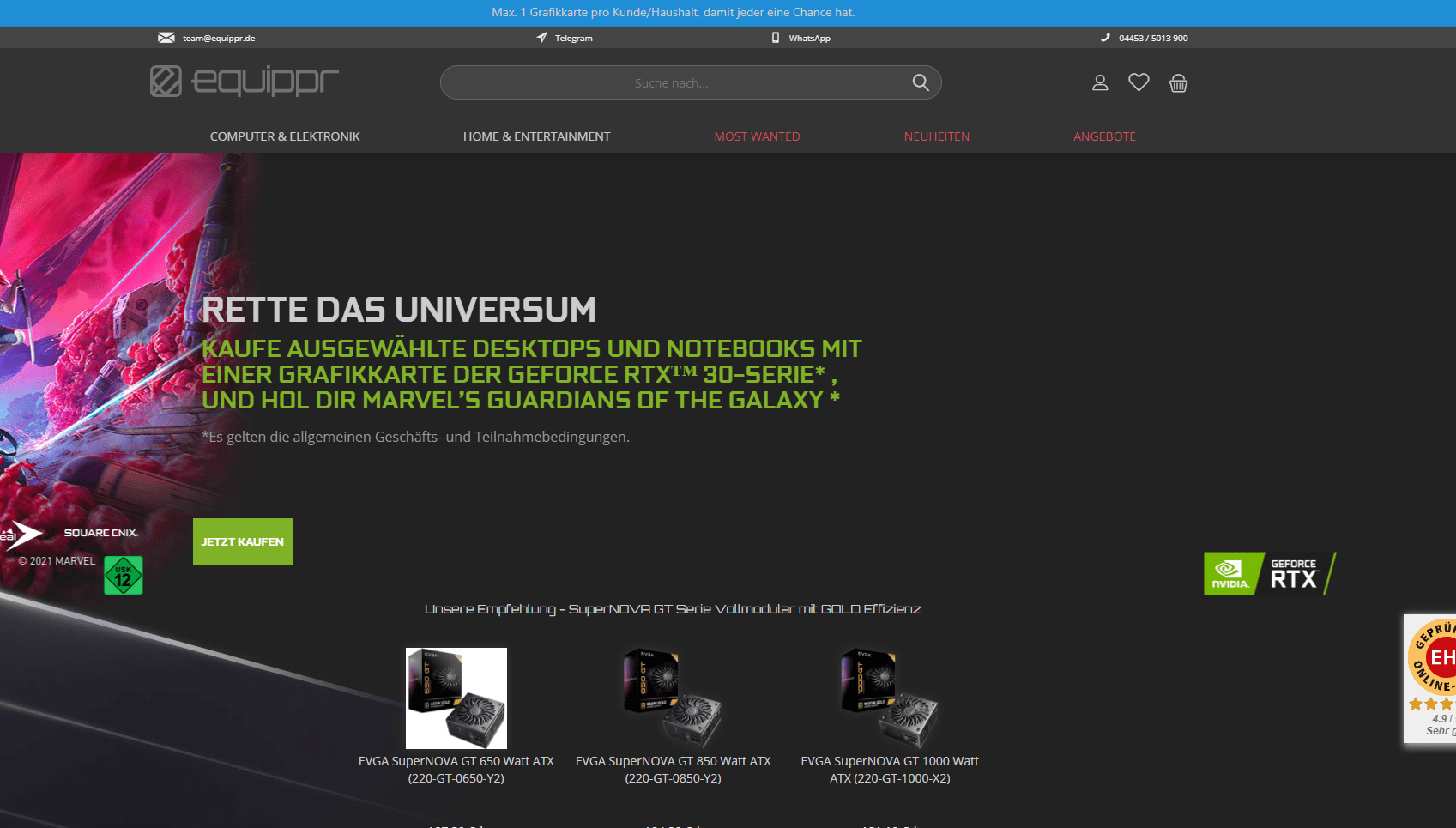The image size is (1456, 828).
Task: Select the EVGA 850 GT product thumbnail
Action: point(674,698)
